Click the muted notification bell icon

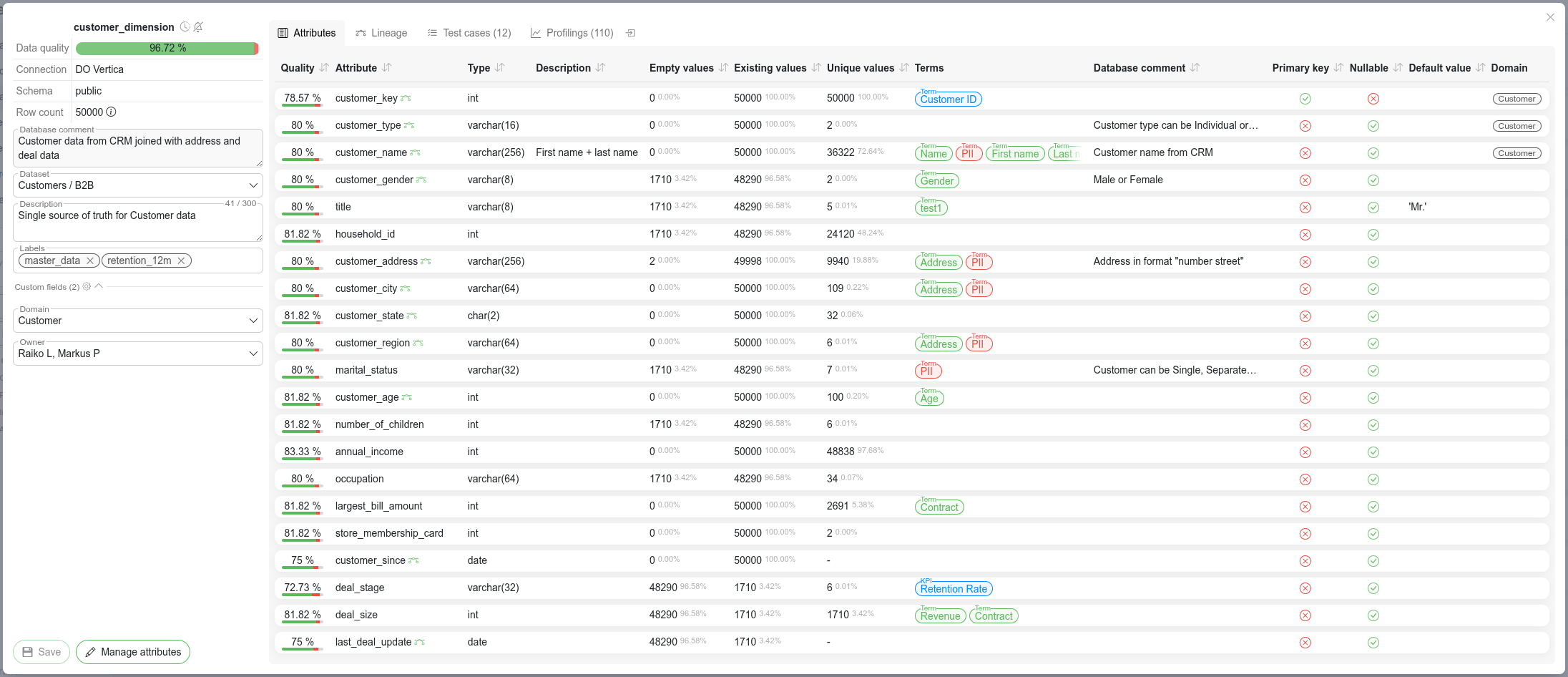[x=198, y=27]
